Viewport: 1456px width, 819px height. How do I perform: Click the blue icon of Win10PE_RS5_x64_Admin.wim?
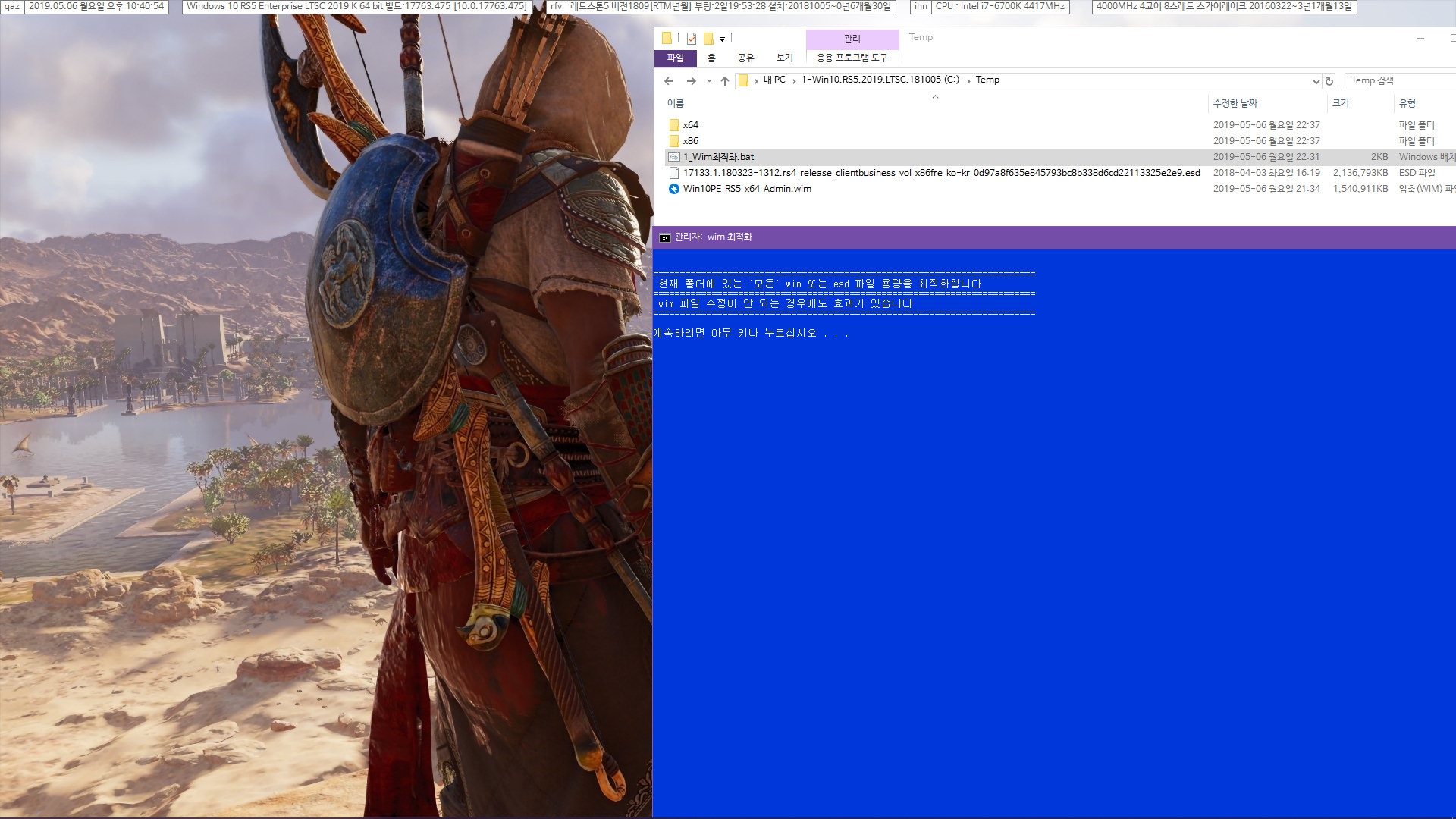(674, 189)
